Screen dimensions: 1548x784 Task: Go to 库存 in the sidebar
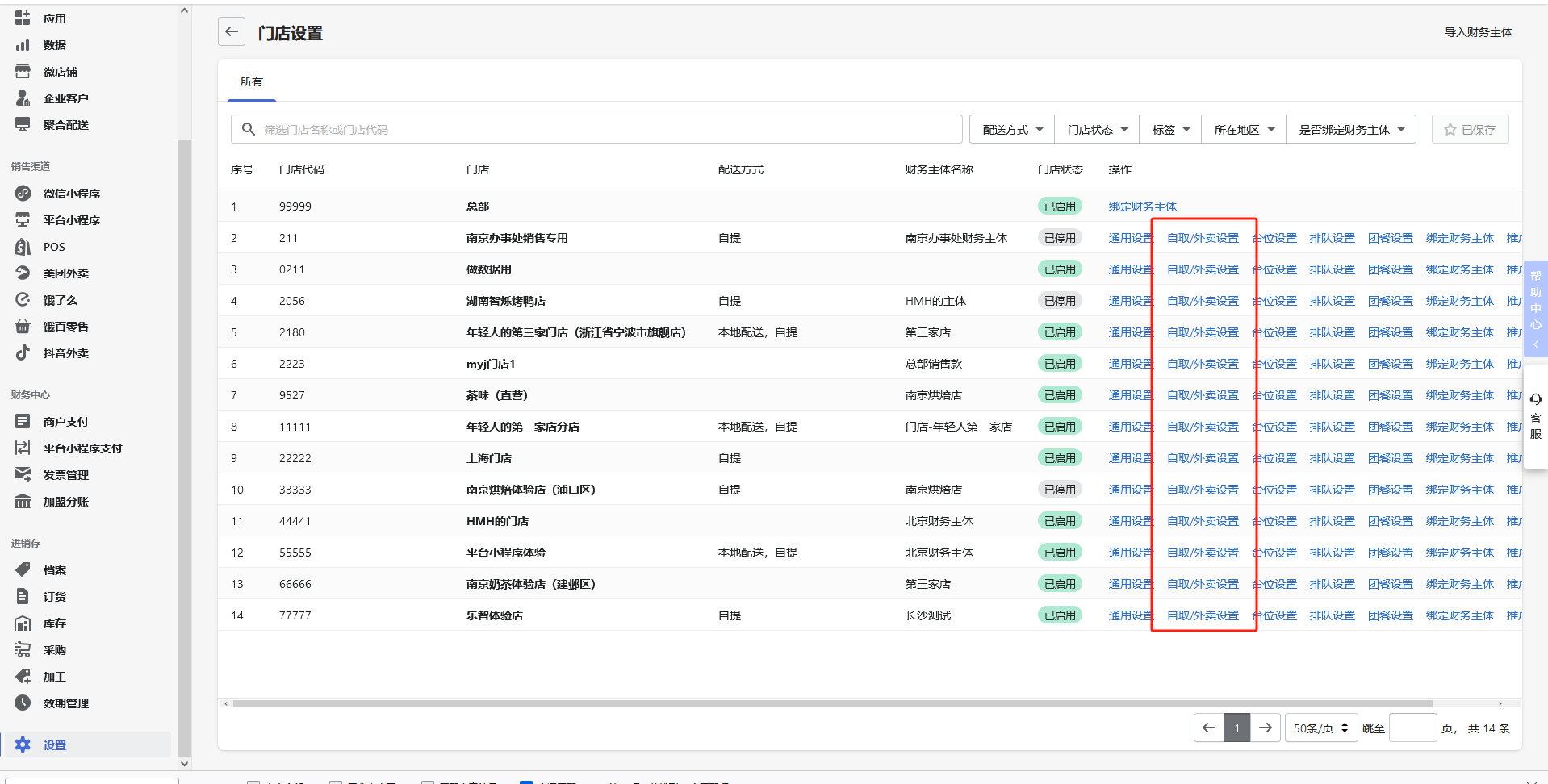click(54, 623)
